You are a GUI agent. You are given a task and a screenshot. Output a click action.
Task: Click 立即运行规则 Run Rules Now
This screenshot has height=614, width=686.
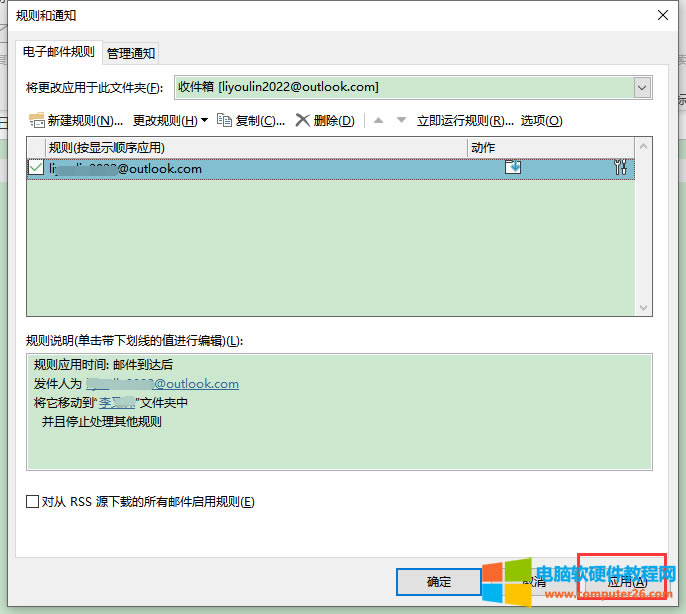point(458,121)
